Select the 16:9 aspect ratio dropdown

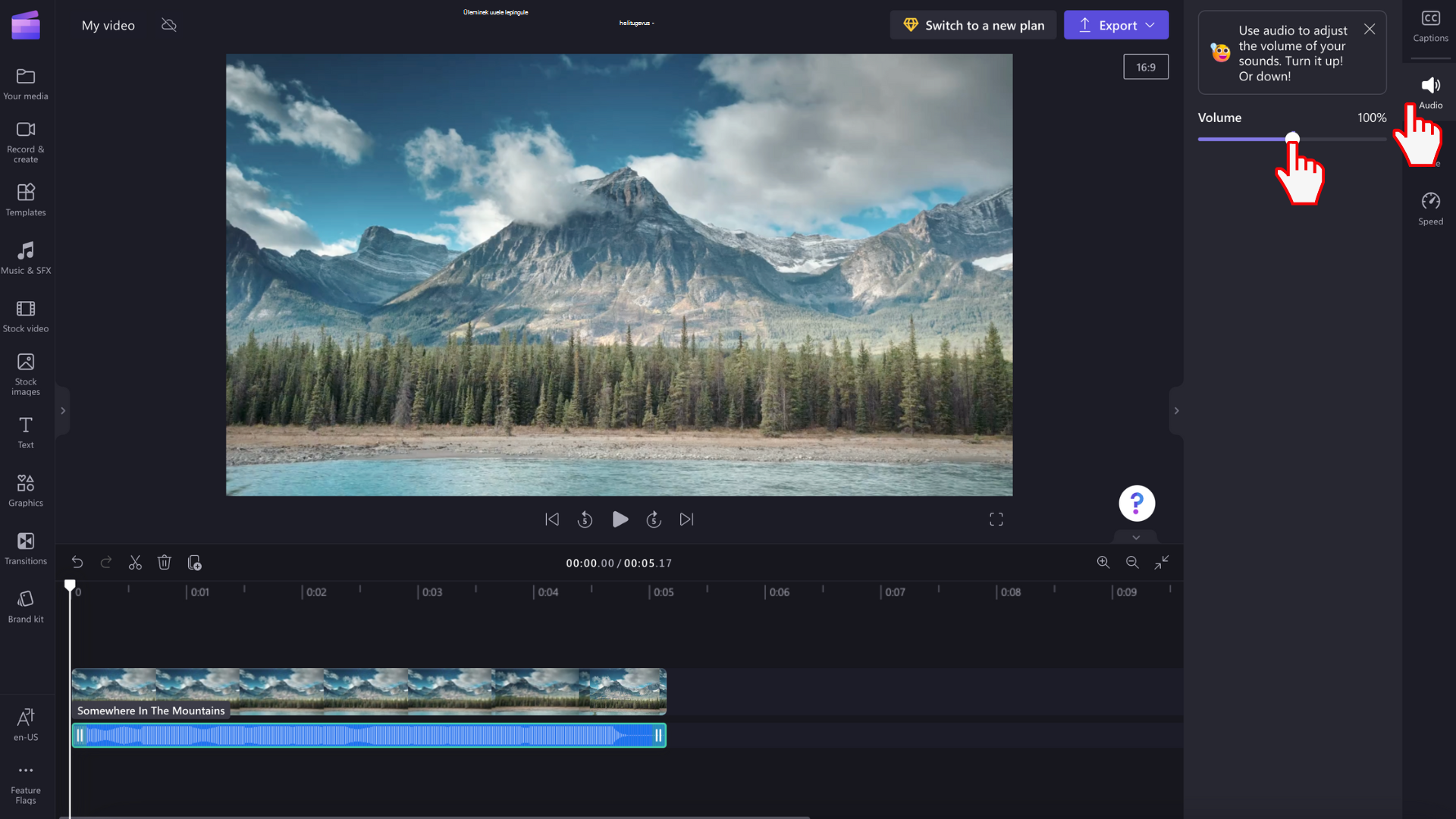(1146, 67)
